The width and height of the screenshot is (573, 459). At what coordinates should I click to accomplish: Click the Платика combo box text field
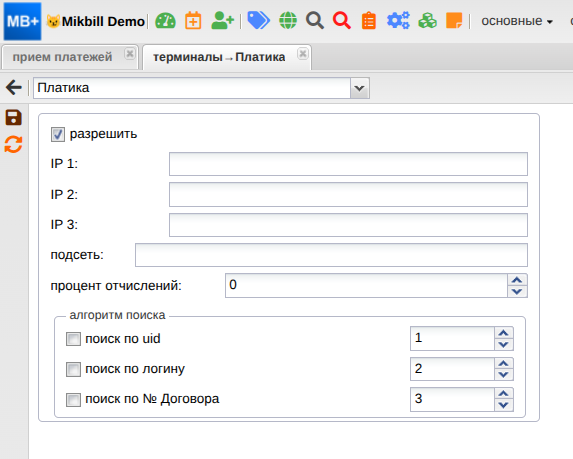[192, 88]
